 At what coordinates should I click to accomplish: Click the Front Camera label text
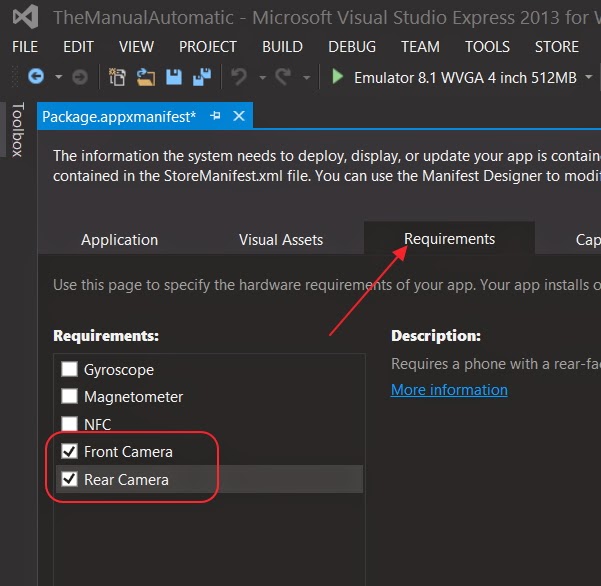pyautogui.click(x=128, y=451)
